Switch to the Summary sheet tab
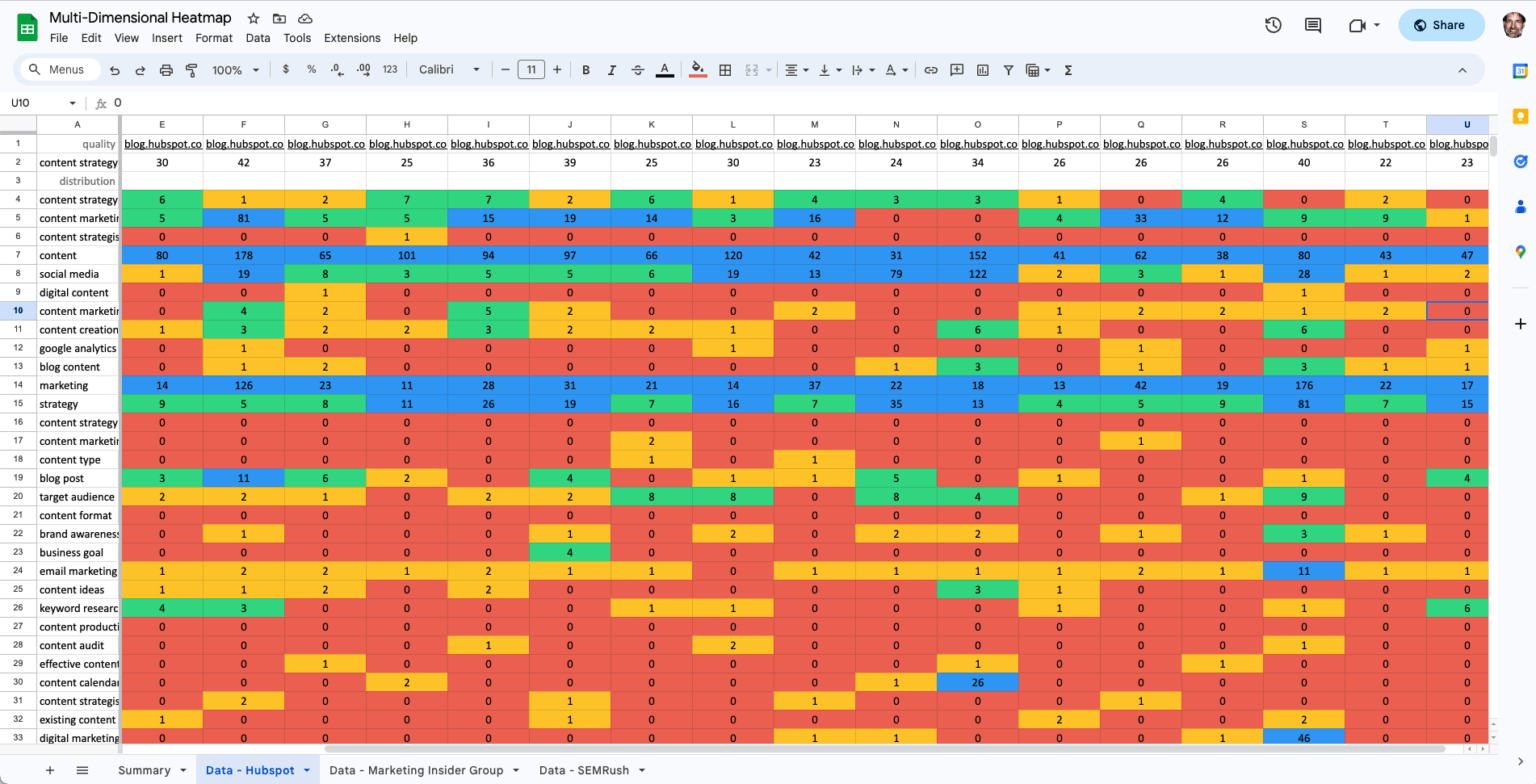Screen dimensions: 1536x784 pyautogui.click(x=146, y=770)
